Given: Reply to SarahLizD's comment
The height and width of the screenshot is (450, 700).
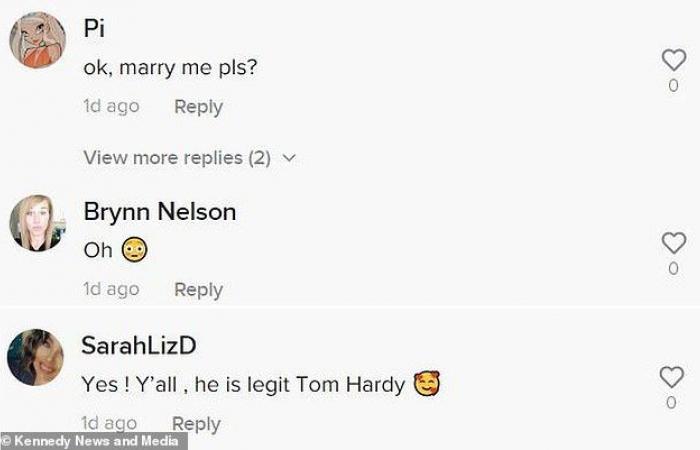Looking at the screenshot, I should [196, 424].
